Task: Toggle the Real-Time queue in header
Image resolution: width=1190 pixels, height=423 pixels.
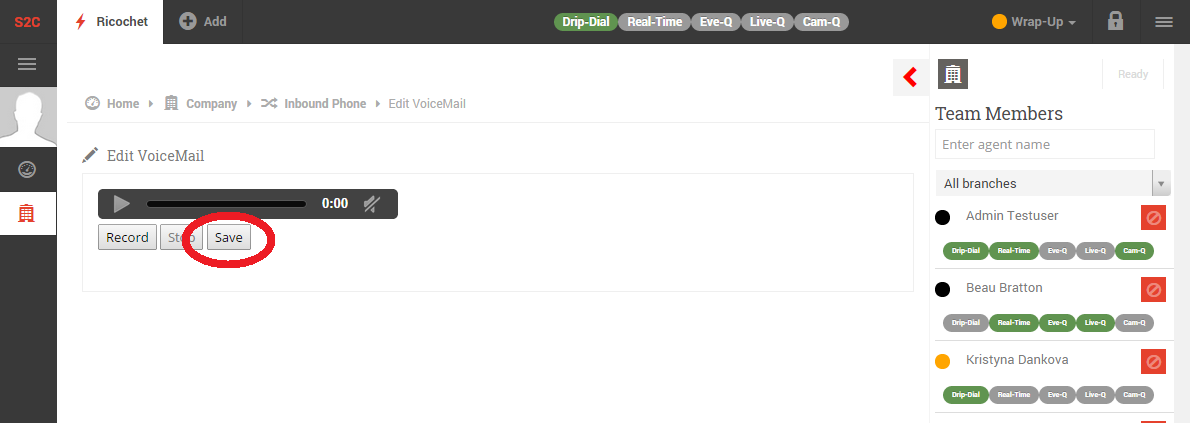Action: (x=654, y=22)
